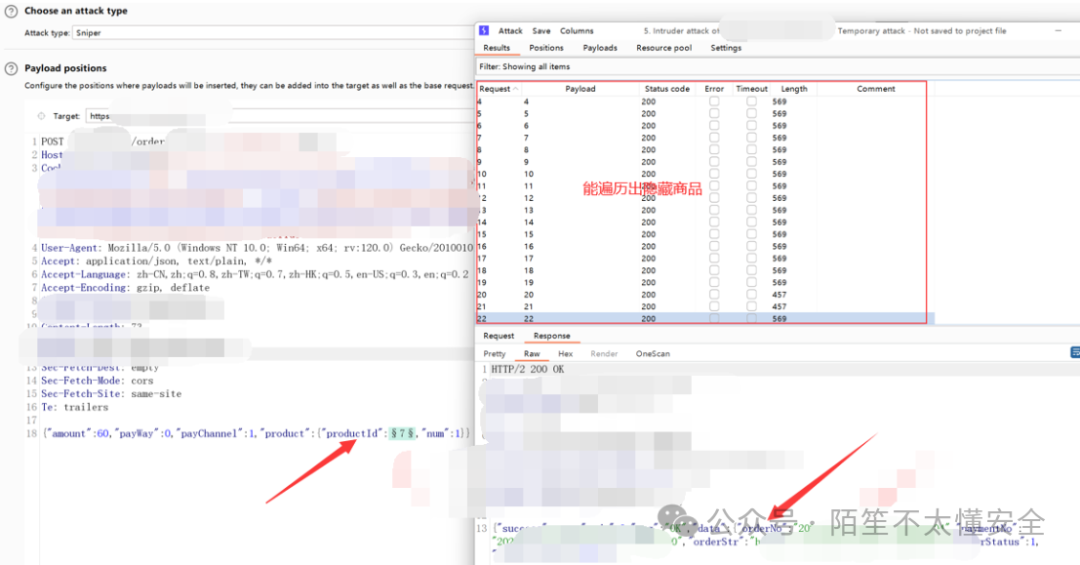
Task: Switch the response view to Raw
Action: coord(532,353)
